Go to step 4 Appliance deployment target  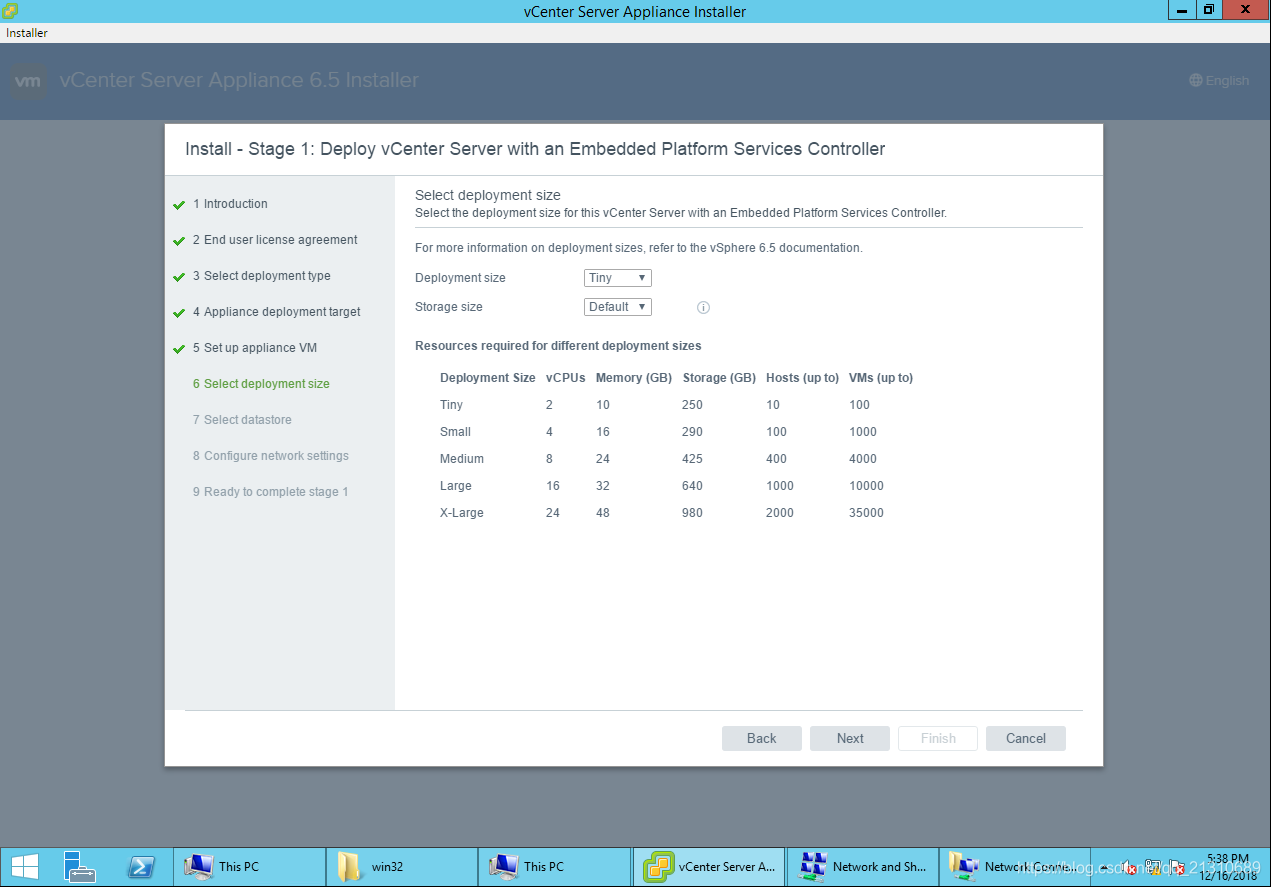[x=277, y=312]
